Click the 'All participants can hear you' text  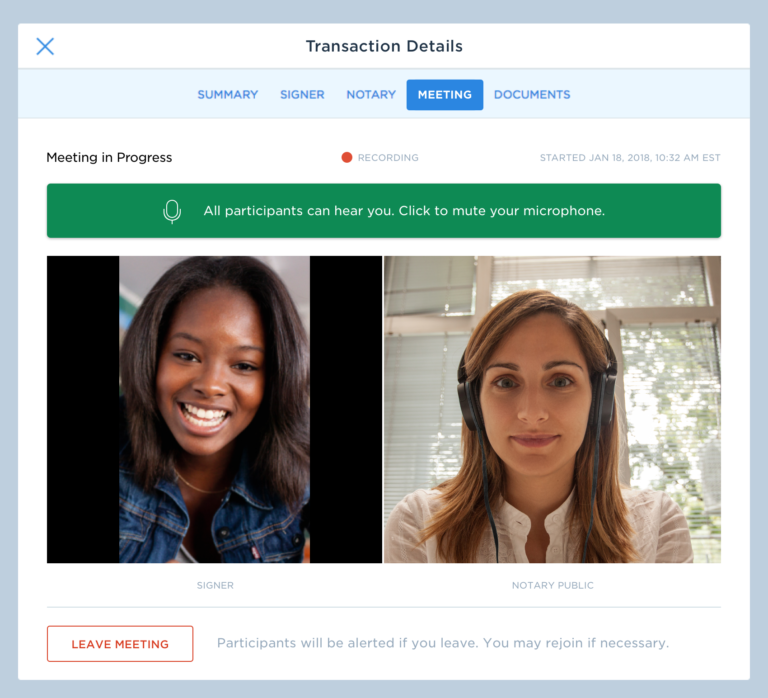[x=404, y=211]
